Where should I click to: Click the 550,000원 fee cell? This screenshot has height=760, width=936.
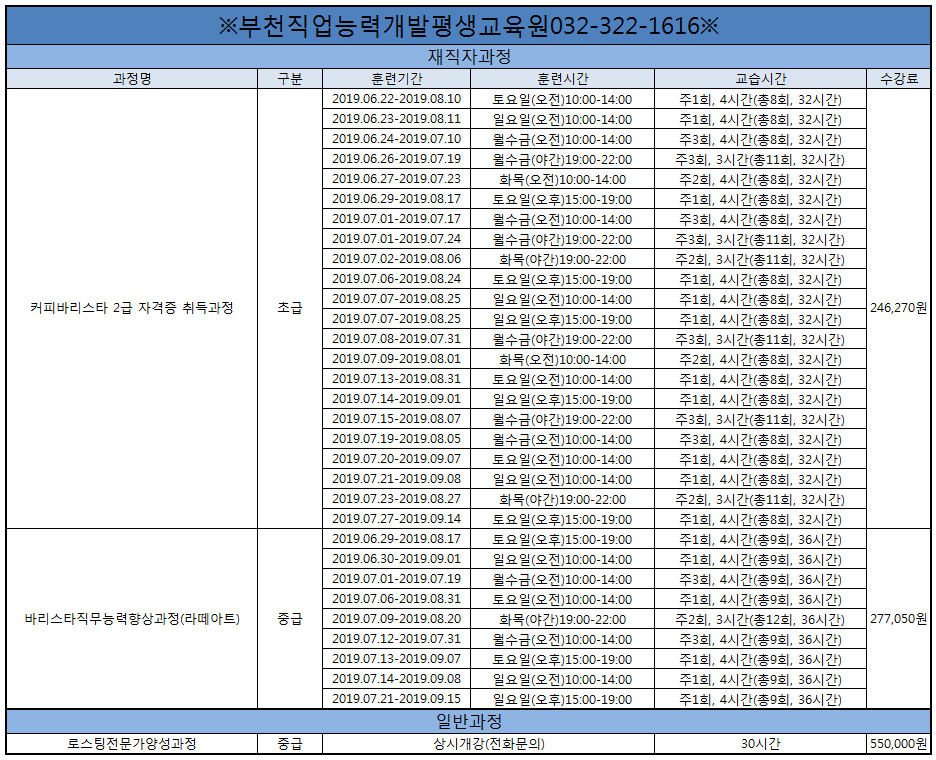[x=898, y=744]
